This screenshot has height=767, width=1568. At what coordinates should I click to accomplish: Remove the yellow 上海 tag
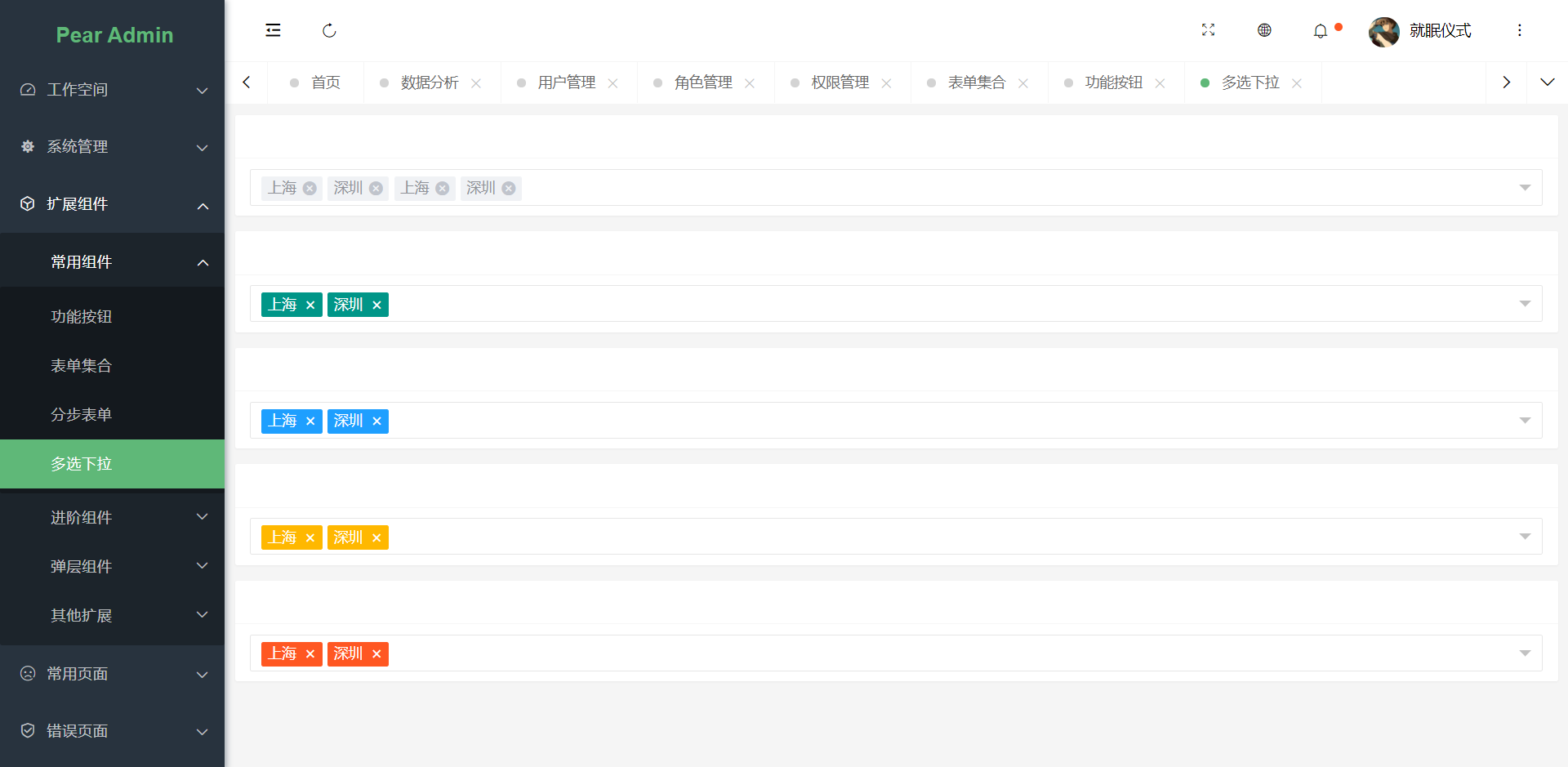(x=310, y=537)
